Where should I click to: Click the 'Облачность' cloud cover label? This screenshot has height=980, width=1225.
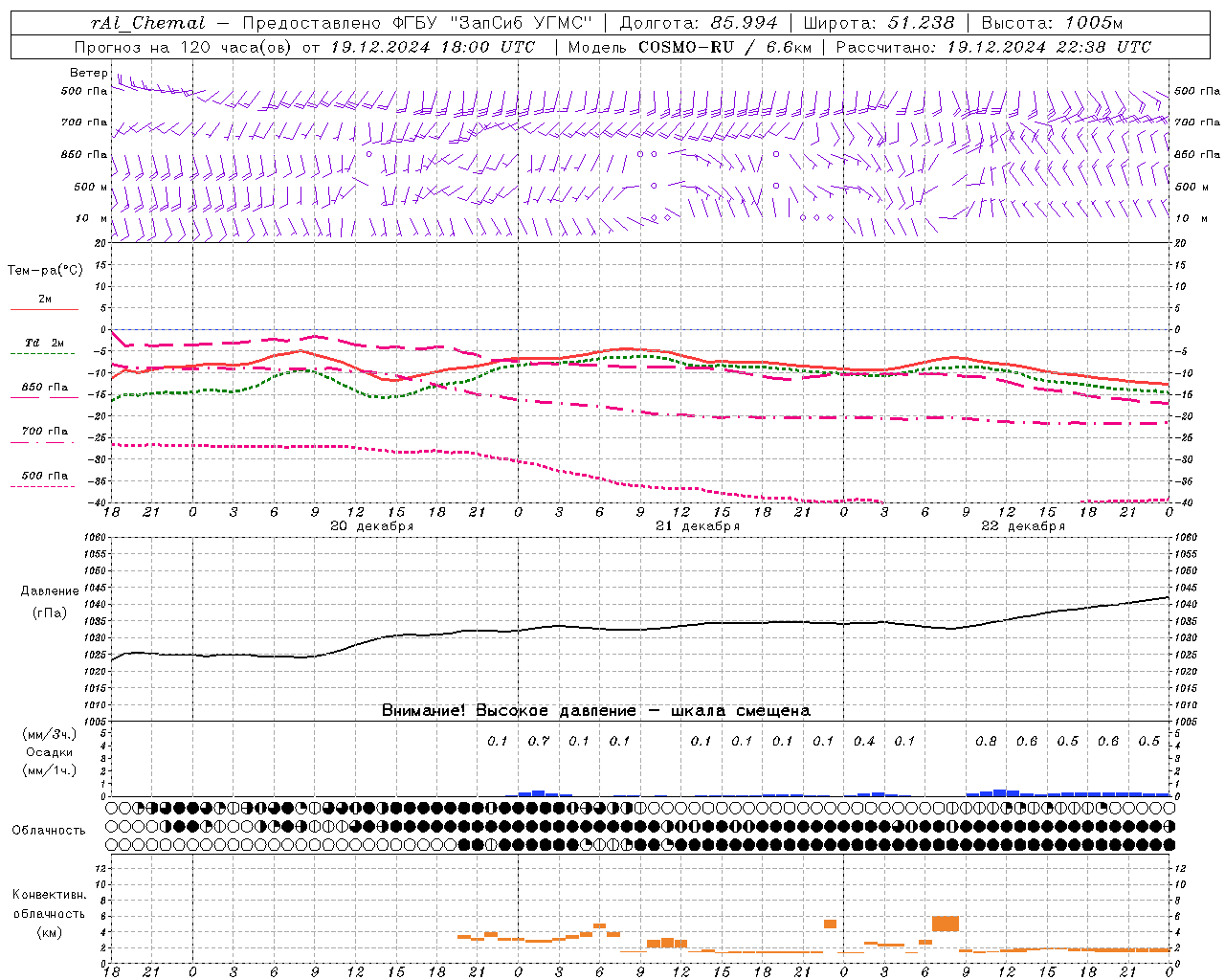tap(49, 831)
